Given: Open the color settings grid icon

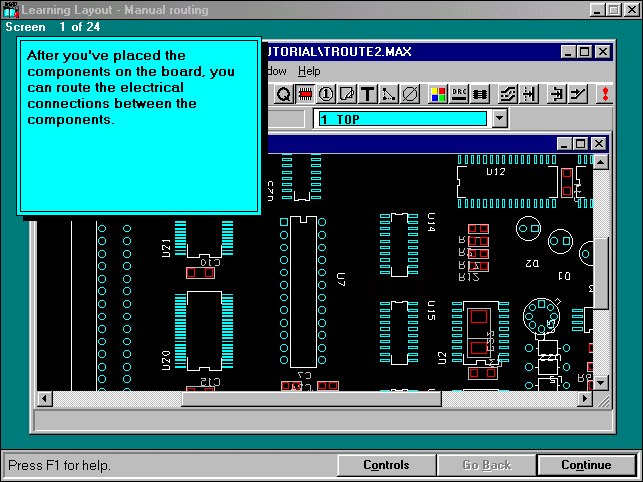Looking at the screenshot, I should click(438, 95).
